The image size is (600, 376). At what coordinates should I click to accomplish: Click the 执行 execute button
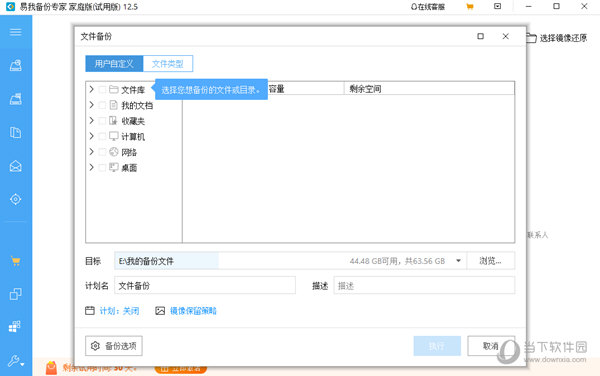point(437,346)
